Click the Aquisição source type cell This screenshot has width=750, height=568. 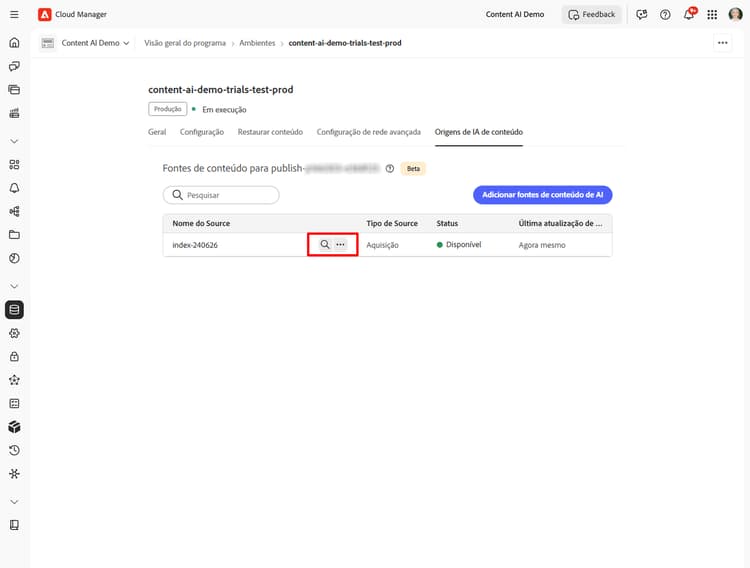pos(382,245)
